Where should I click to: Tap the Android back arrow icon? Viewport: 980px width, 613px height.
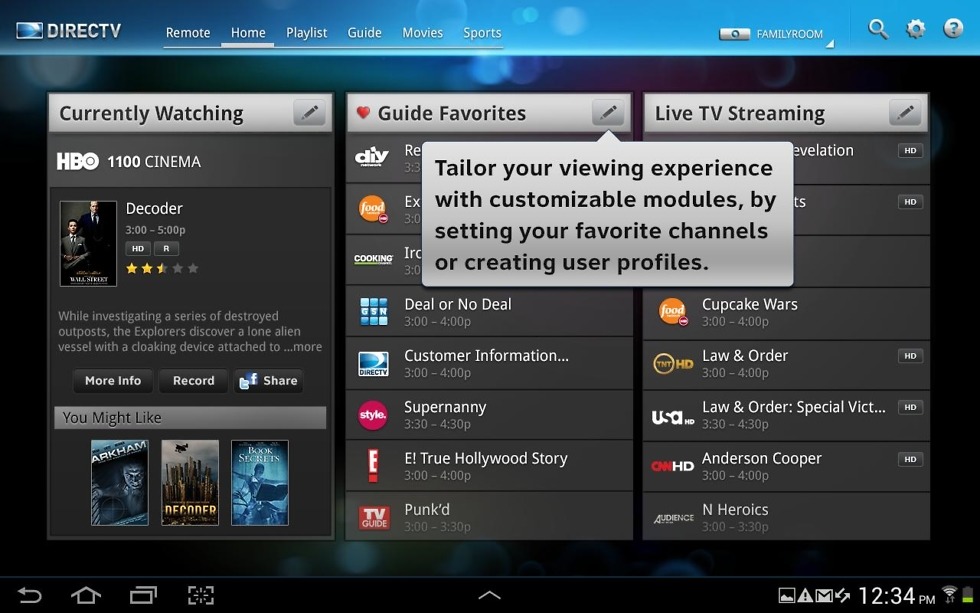point(30,595)
